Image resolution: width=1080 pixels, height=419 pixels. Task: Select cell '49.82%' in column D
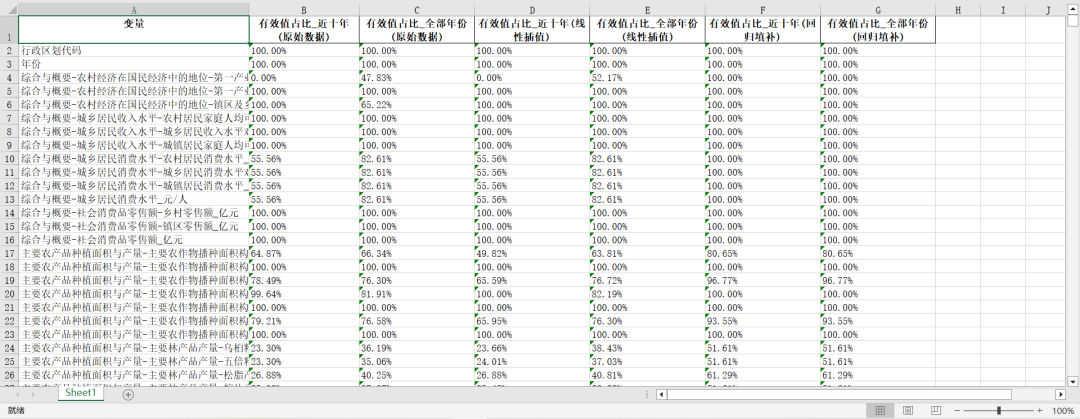pos(532,253)
